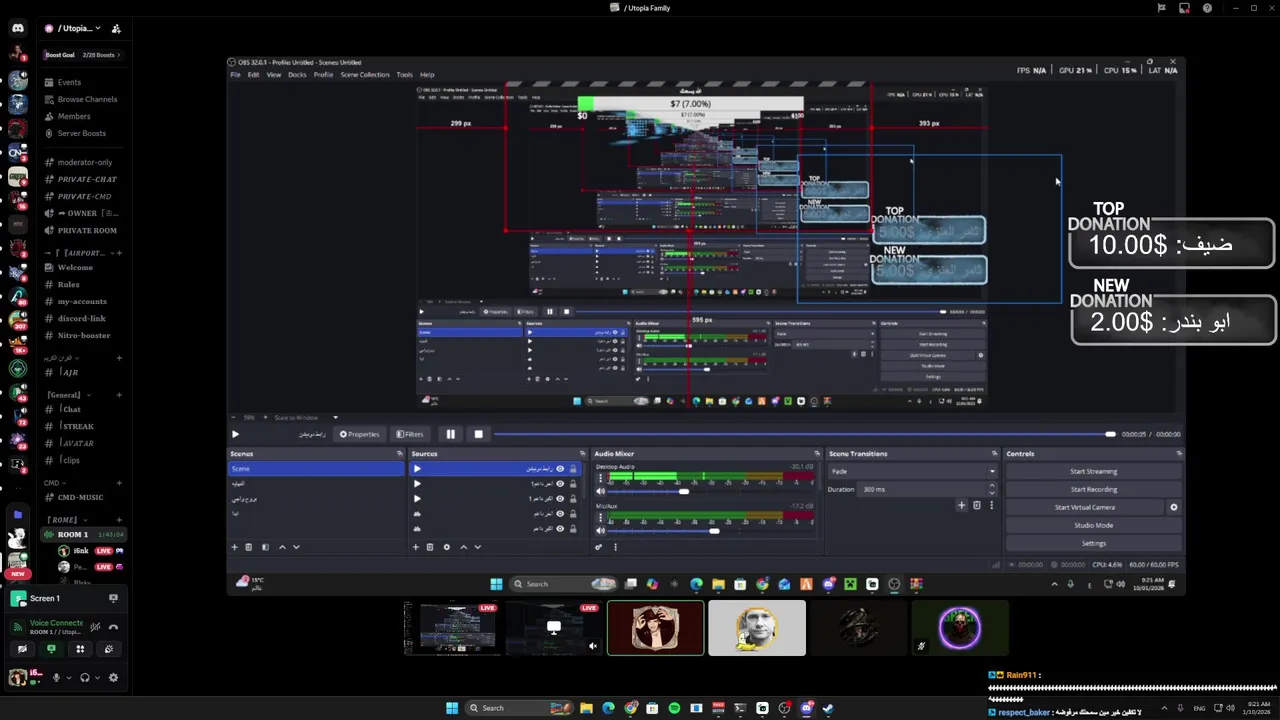Open Scene Collection menu in streamed OBS
The width and height of the screenshot is (1280, 720).
[x=365, y=75]
